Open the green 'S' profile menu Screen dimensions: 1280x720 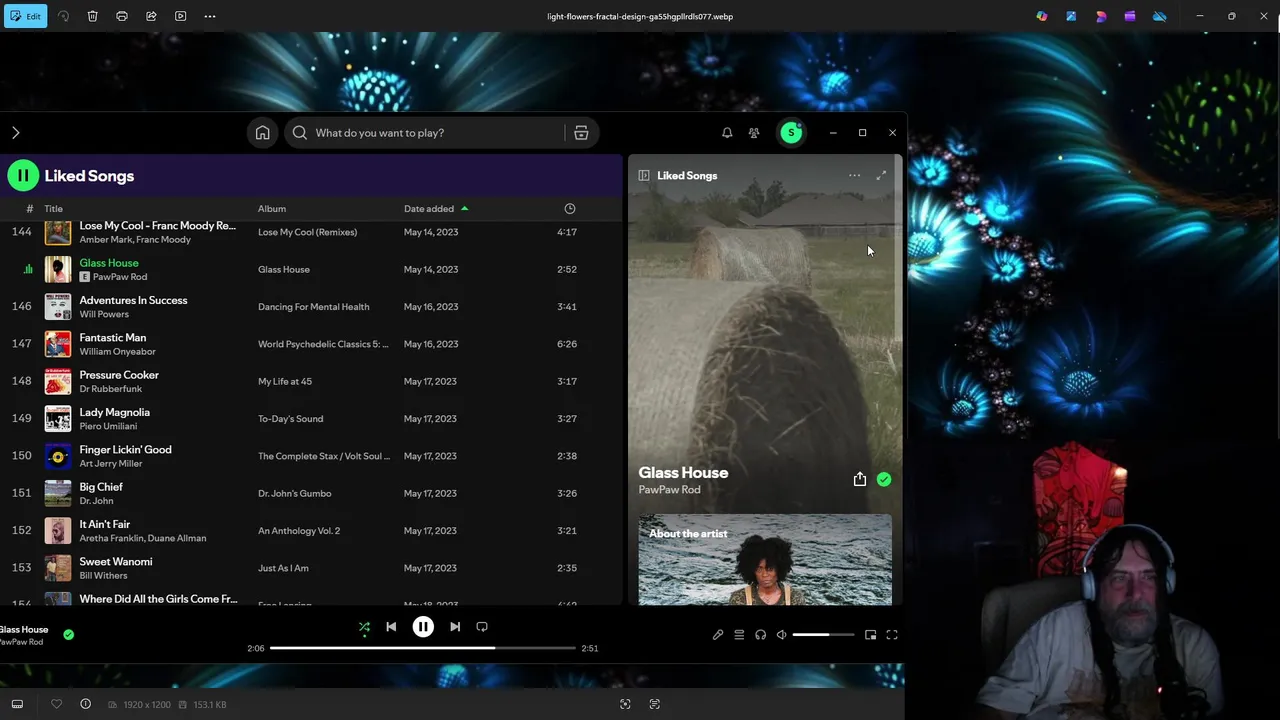coord(791,132)
